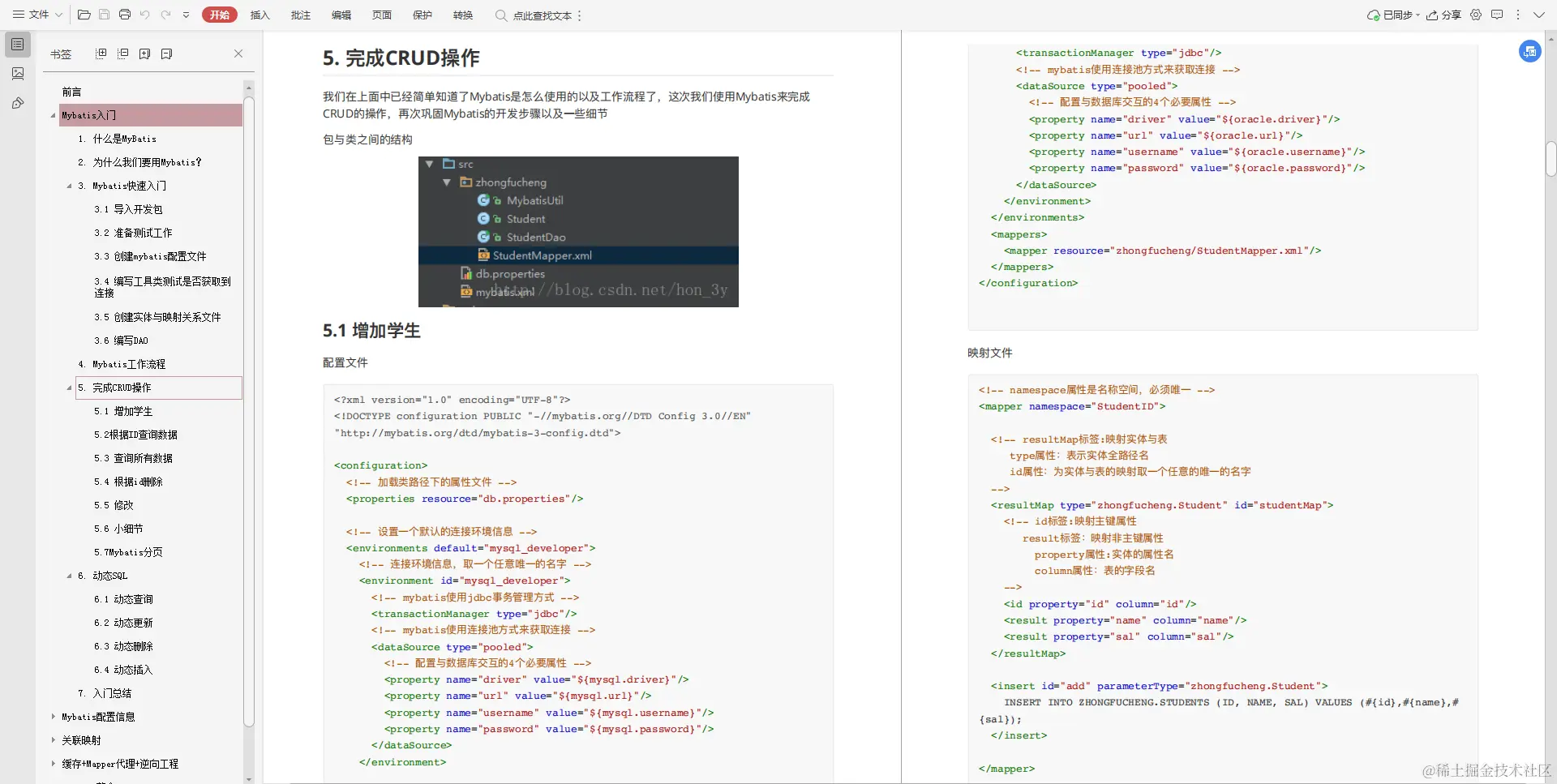
Task: Open bookmark 5.5 修改
Action: click(114, 505)
